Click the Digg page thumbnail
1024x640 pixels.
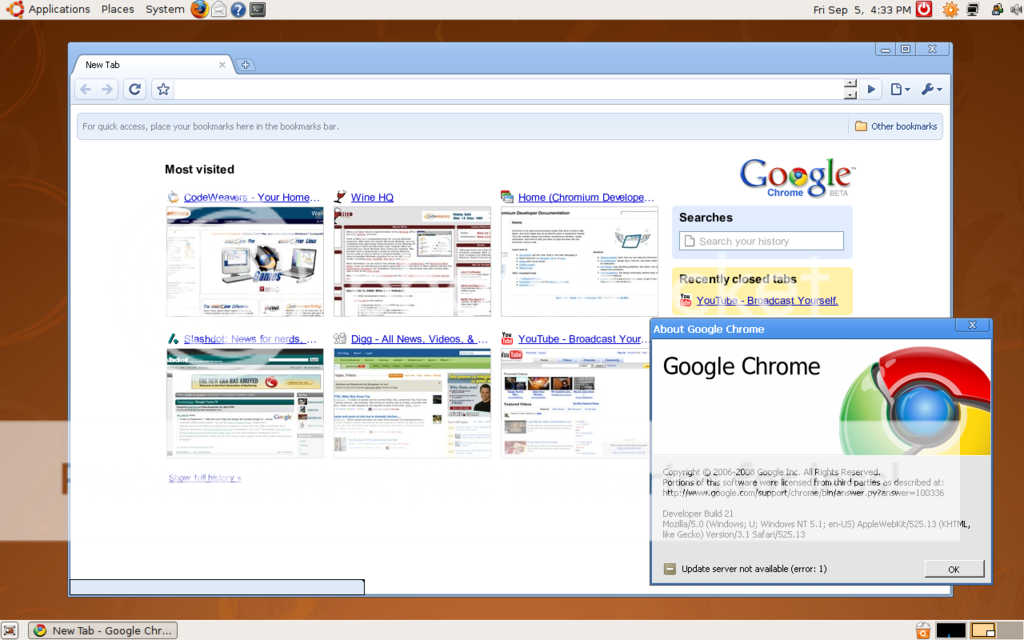pyautogui.click(x=412, y=403)
